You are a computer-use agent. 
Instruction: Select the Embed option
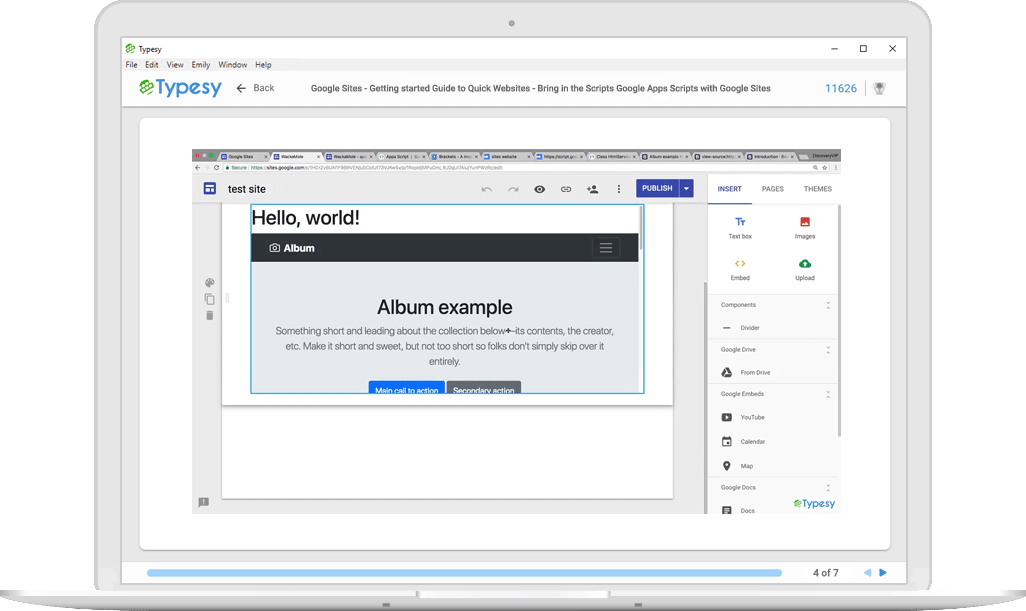(x=739, y=269)
